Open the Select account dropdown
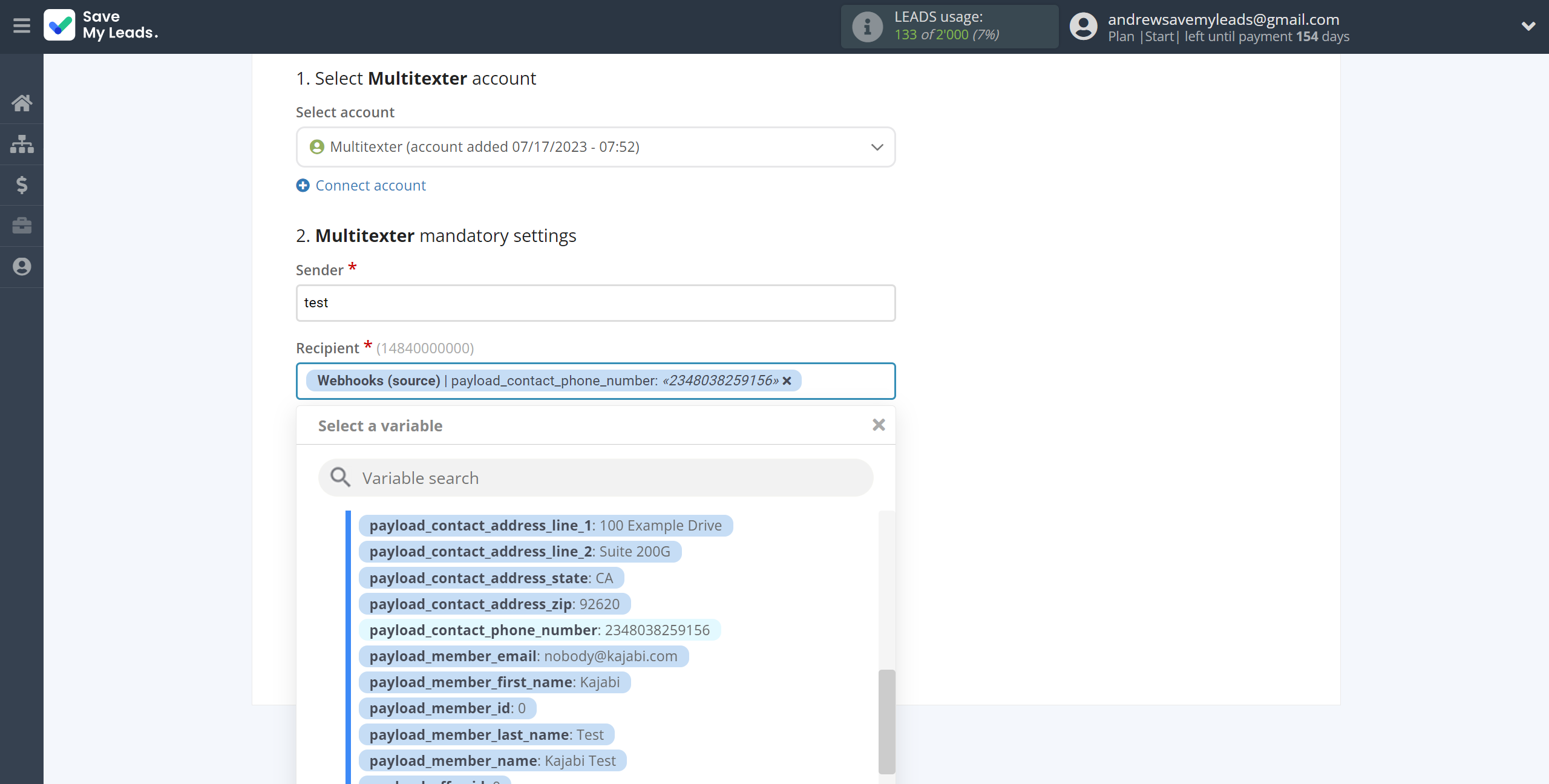 pos(595,147)
